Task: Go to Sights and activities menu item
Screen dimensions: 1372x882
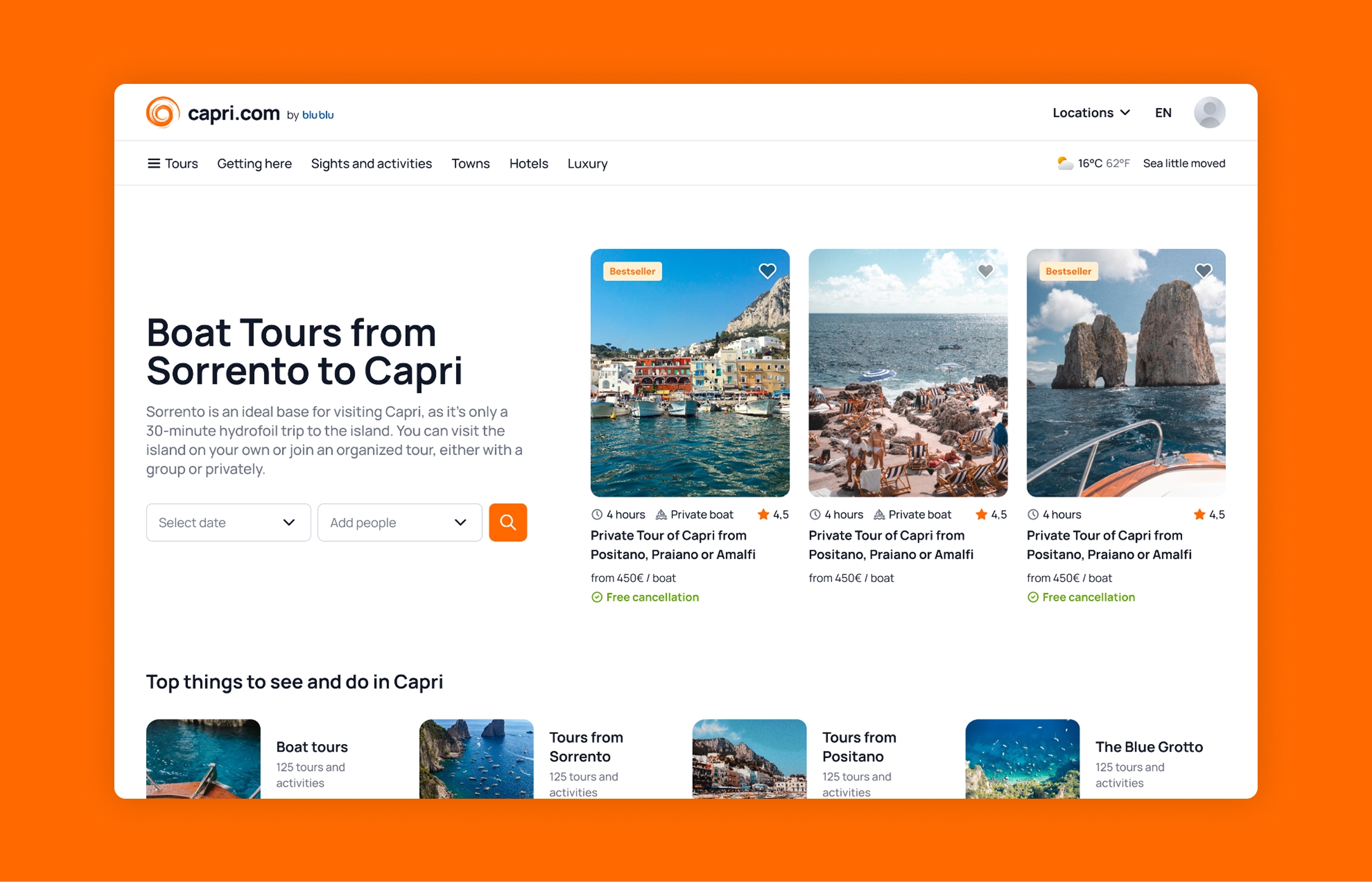Action: [371, 163]
